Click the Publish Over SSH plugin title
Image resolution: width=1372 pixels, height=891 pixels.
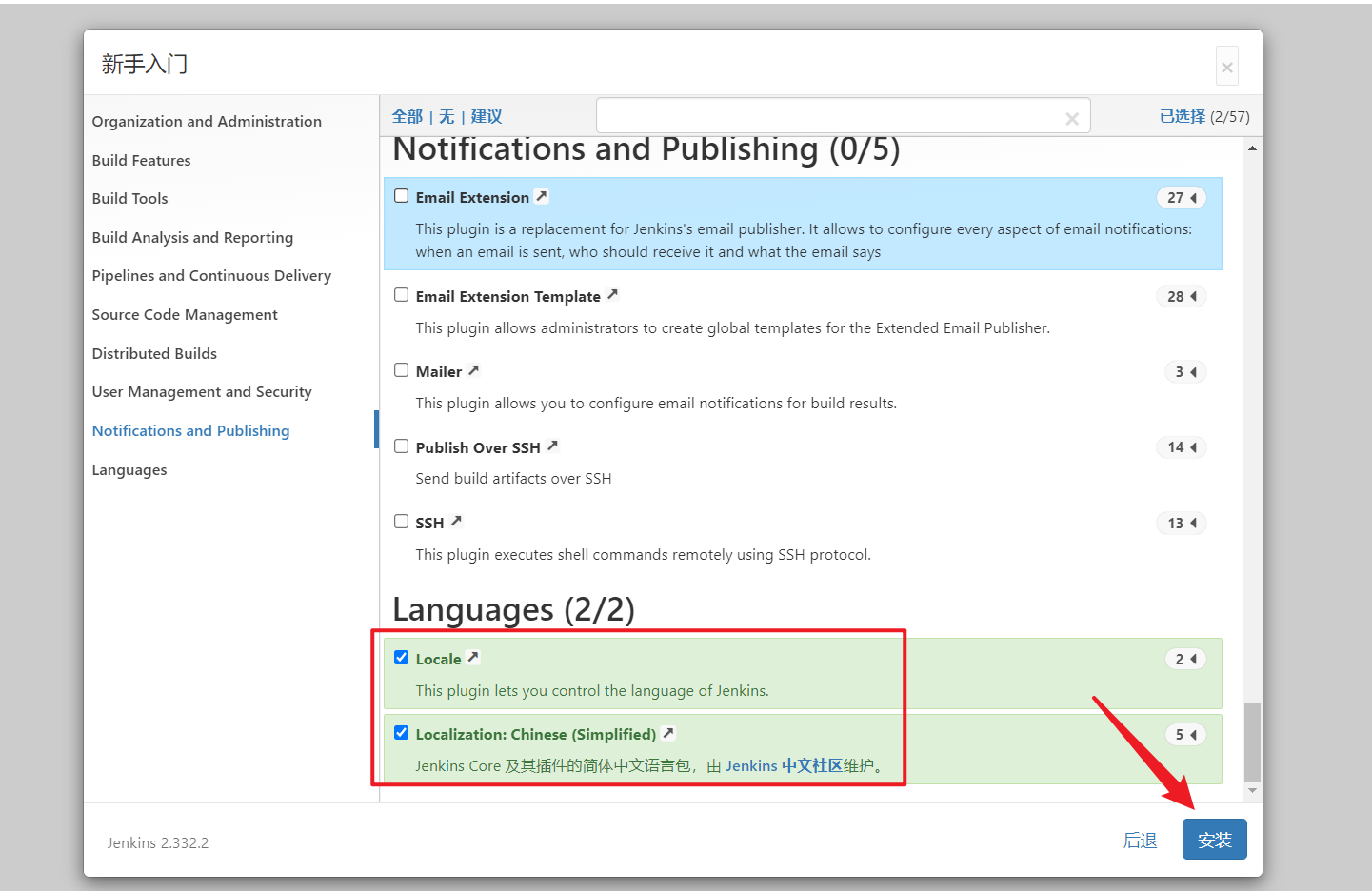coord(478,447)
